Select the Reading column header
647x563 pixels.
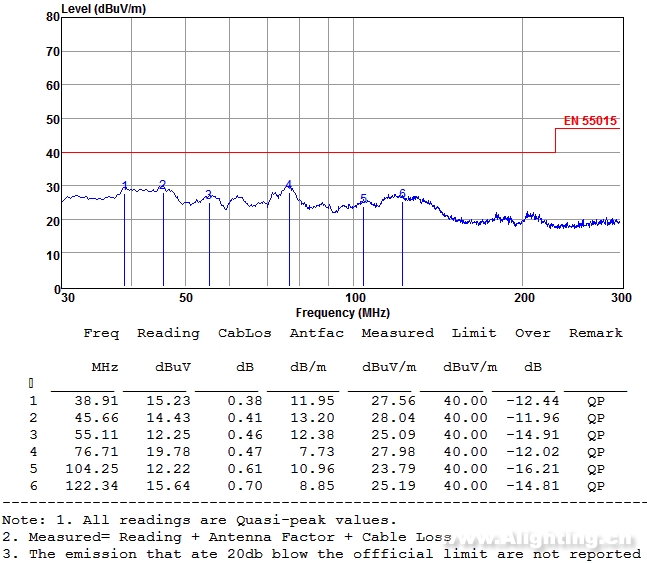(x=168, y=333)
